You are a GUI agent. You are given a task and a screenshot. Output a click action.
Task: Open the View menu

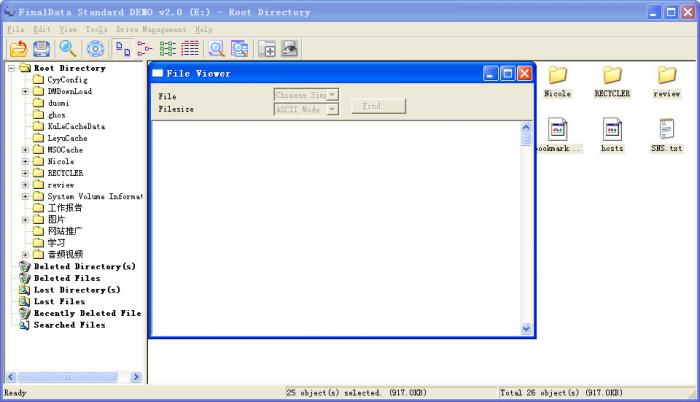(68, 29)
